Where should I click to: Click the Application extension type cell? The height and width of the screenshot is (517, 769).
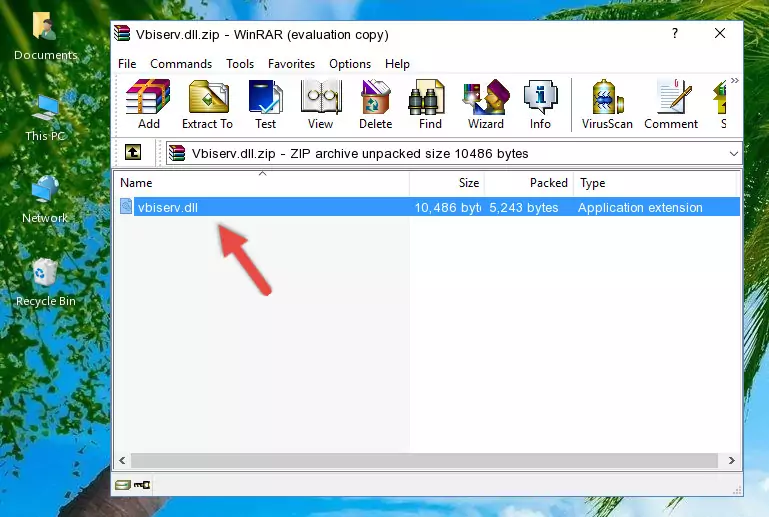coord(640,207)
